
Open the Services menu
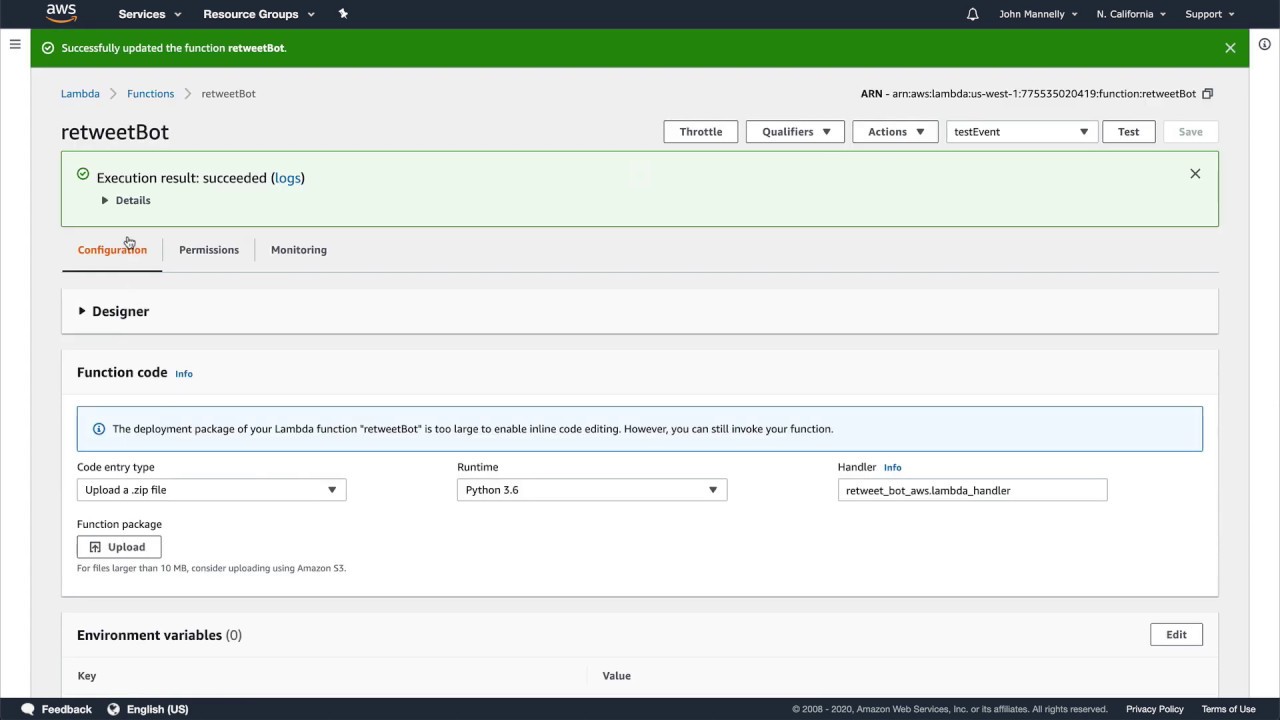coord(150,14)
